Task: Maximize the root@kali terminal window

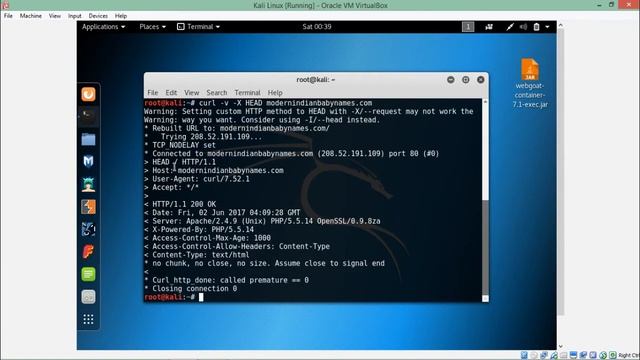Action: pos(466,80)
